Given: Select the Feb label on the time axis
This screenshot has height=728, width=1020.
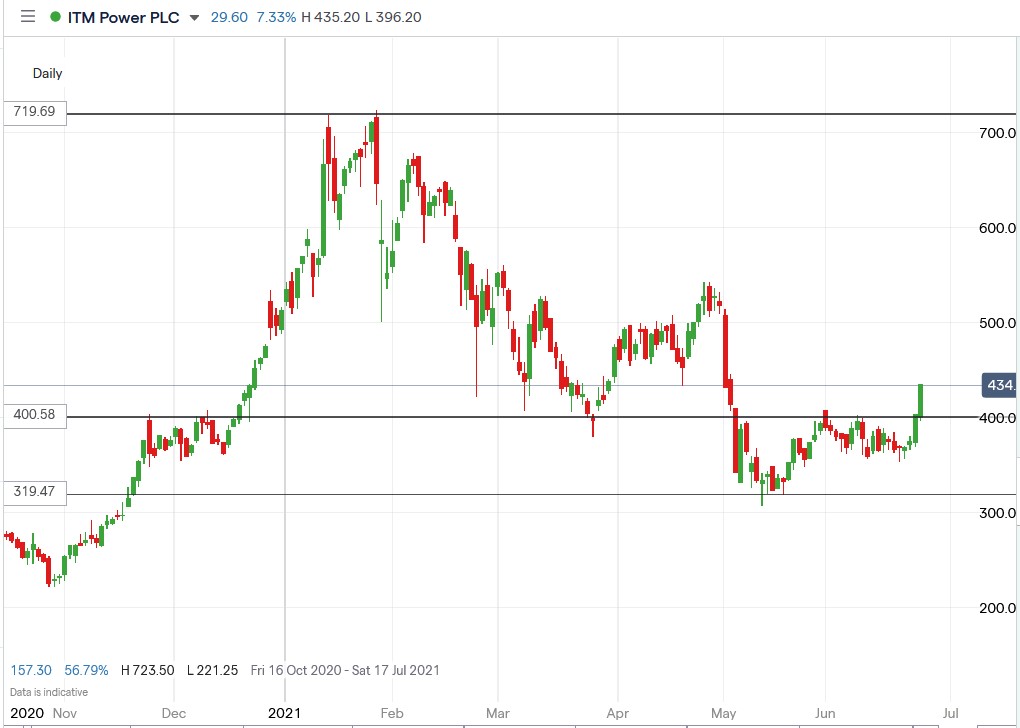Looking at the screenshot, I should click(391, 714).
